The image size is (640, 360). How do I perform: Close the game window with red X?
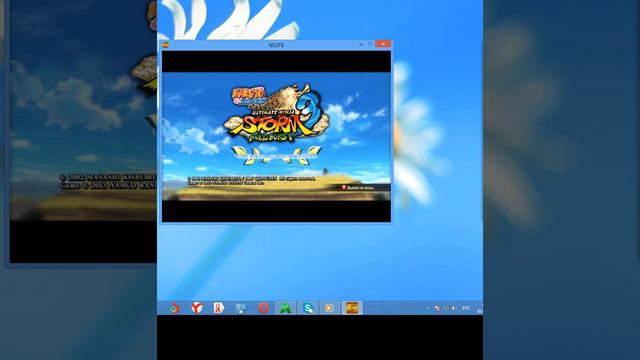[x=383, y=44]
